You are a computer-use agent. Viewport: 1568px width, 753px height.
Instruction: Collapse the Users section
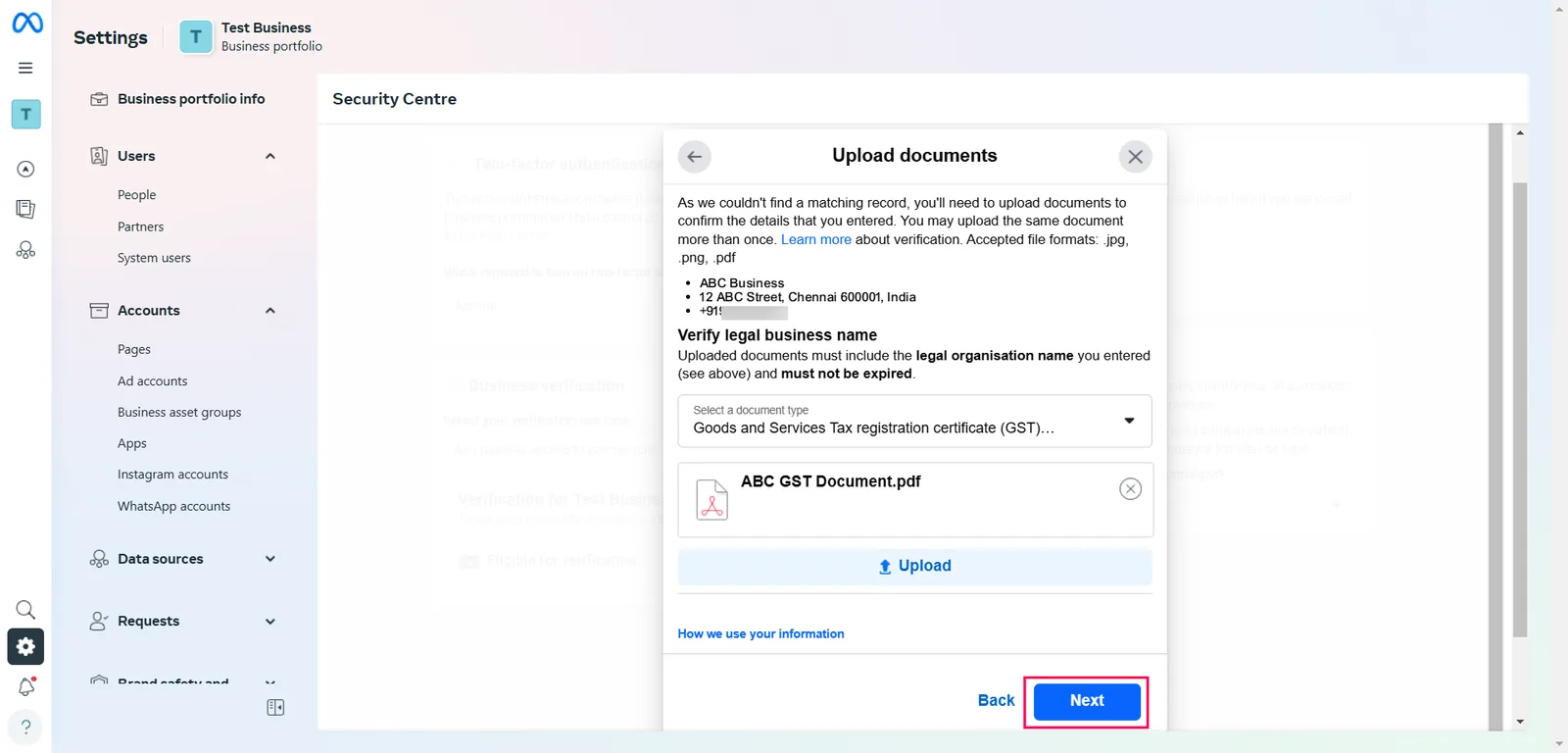pos(270,156)
